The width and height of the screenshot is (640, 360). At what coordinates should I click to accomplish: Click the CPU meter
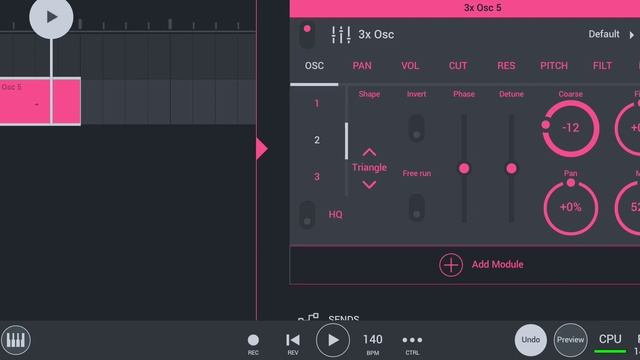coord(610,343)
